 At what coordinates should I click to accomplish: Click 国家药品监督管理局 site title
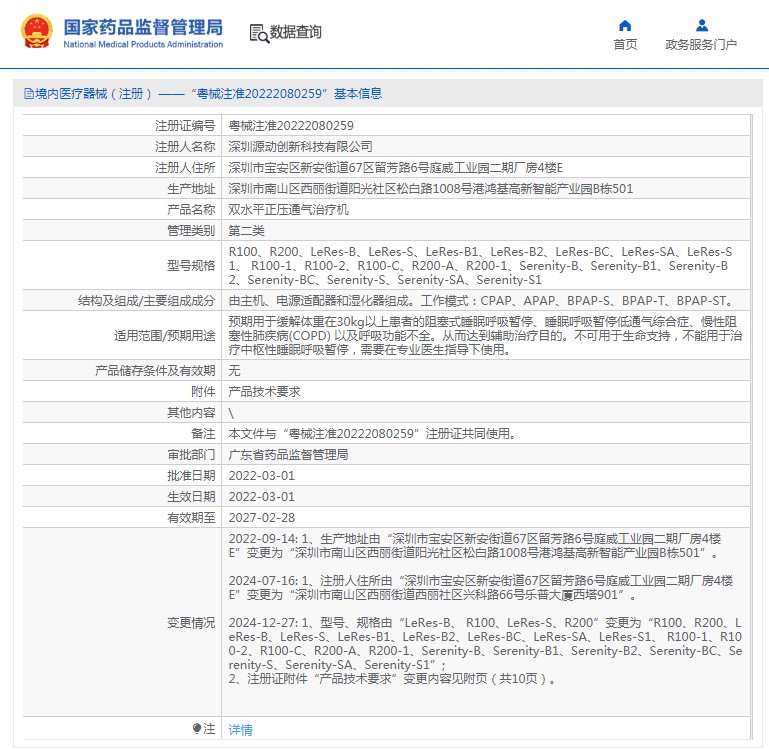[x=143, y=27]
